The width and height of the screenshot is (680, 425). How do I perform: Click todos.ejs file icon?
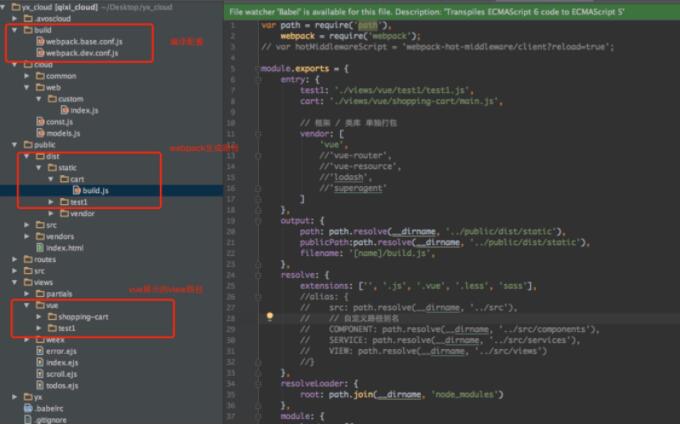point(40,385)
